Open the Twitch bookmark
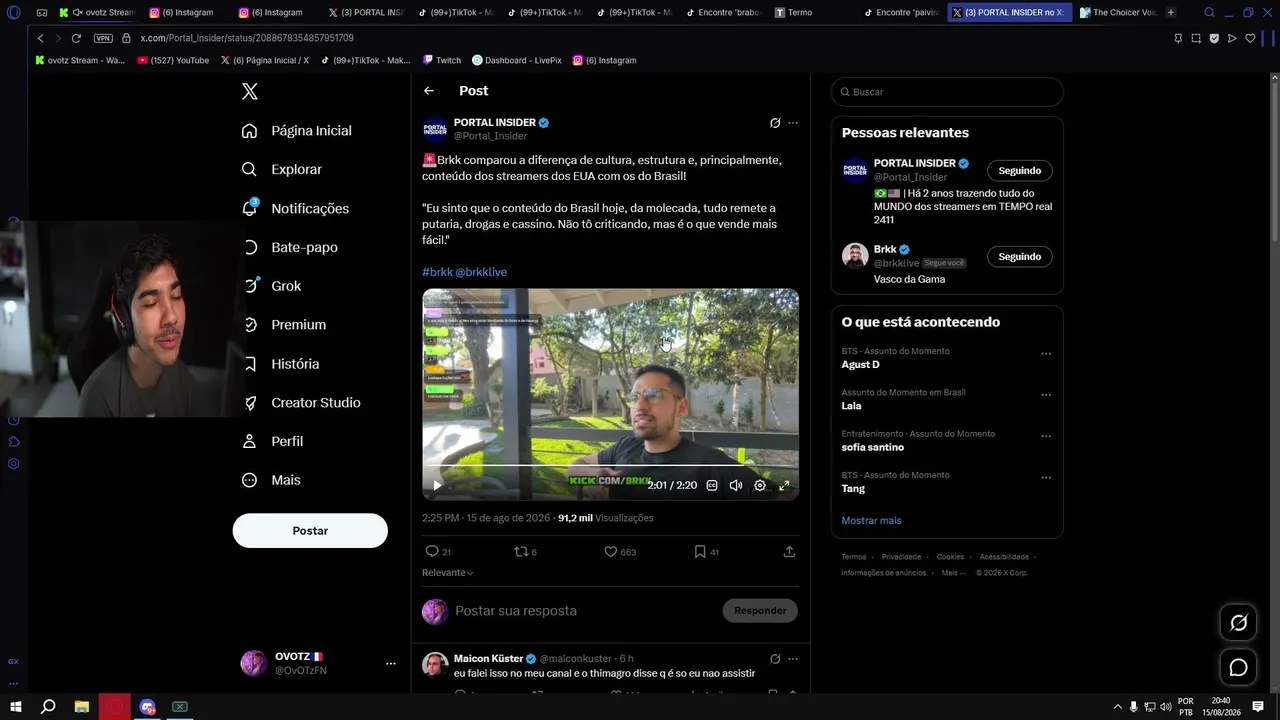Screen dimensions: 1280x720 (442, 60)
